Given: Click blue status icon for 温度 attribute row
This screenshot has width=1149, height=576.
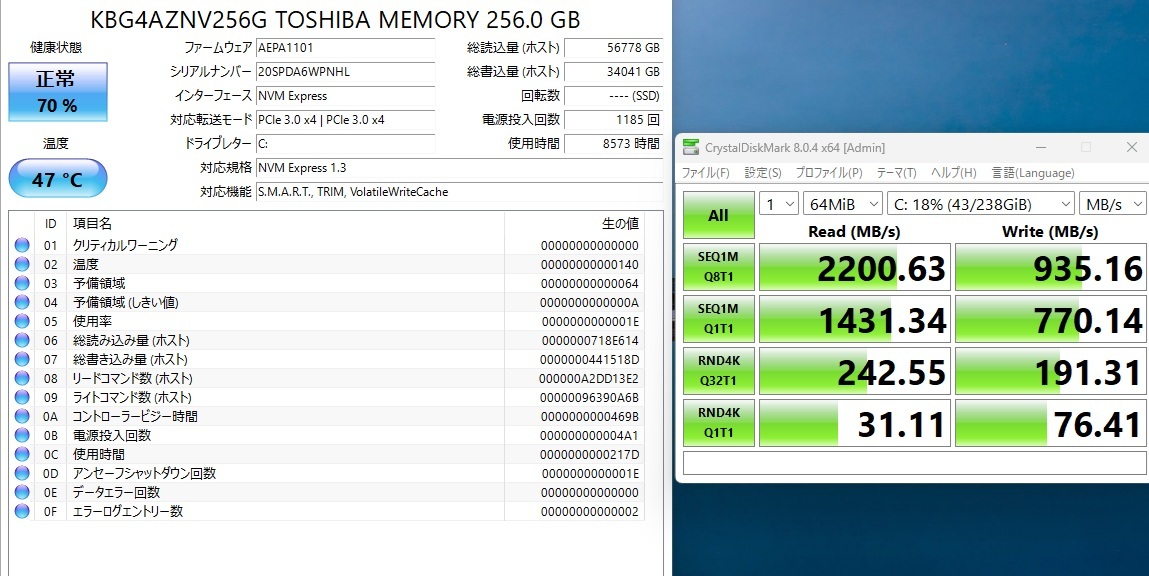Looking at the screenshot, I should point(22,265).
